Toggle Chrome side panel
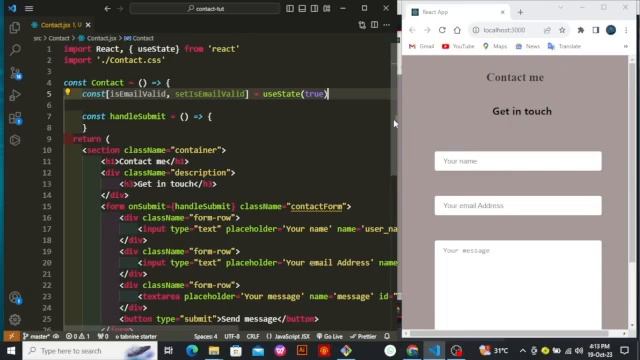The width and height of the screenshot is (640, 360). pyautogui.click(x=596, y=30)
